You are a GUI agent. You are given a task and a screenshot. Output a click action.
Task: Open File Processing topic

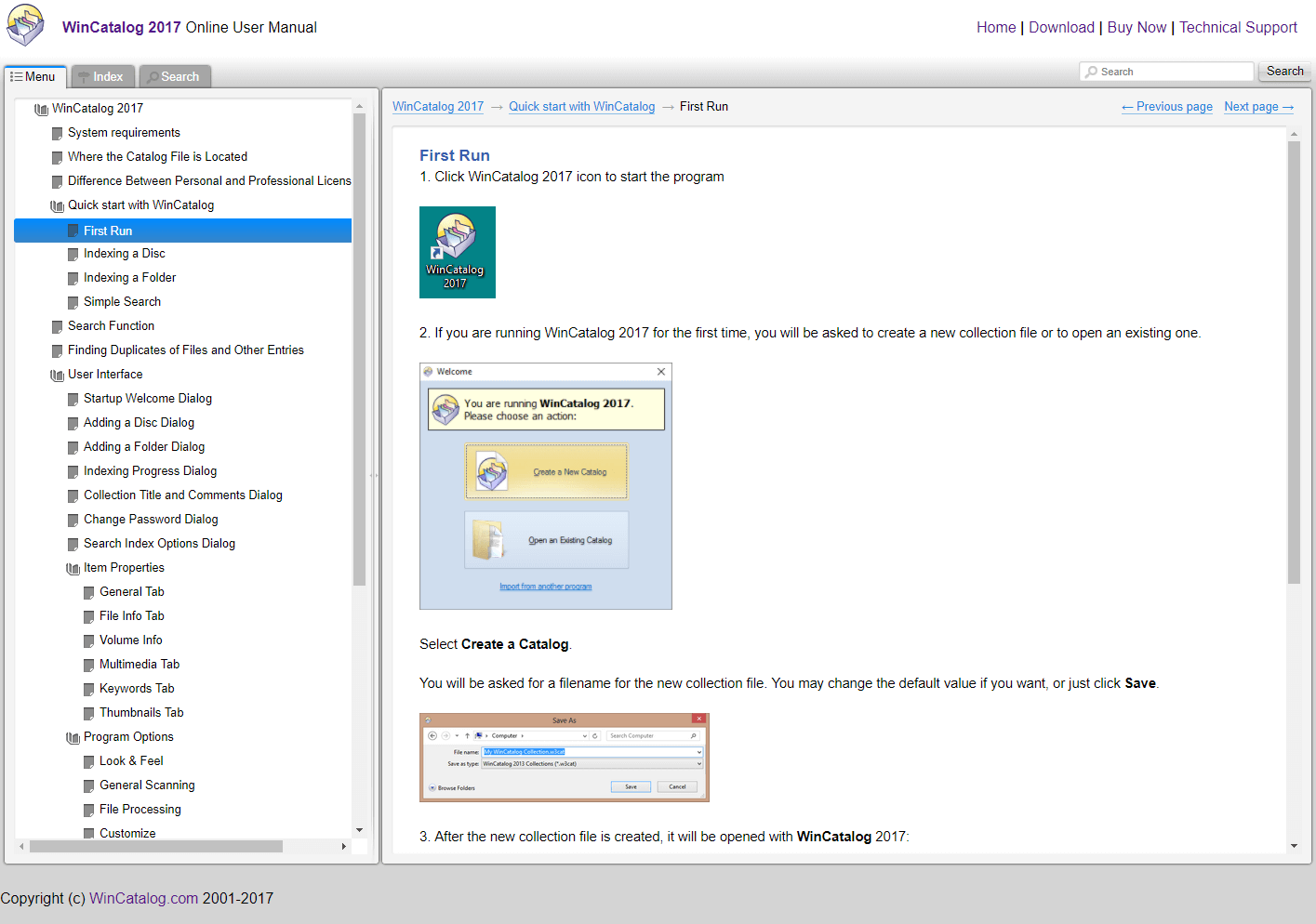click(x=140, y=810)
